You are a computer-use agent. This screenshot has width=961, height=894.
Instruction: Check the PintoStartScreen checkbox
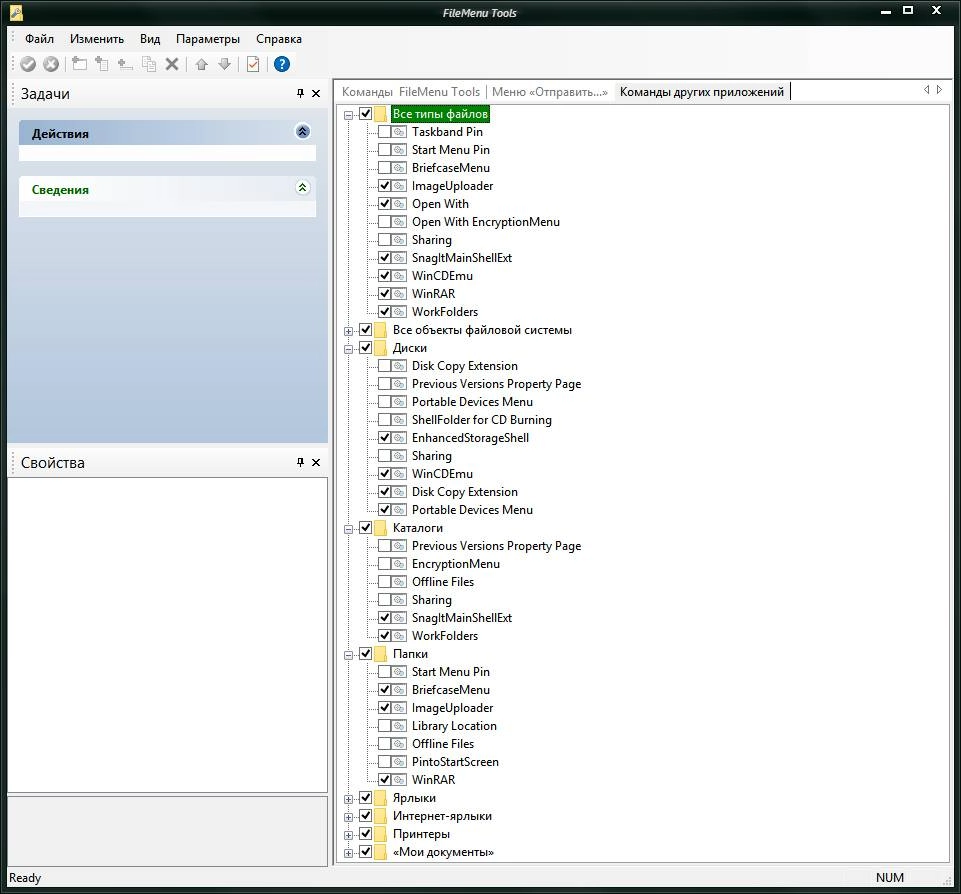(x=384, y=762)
